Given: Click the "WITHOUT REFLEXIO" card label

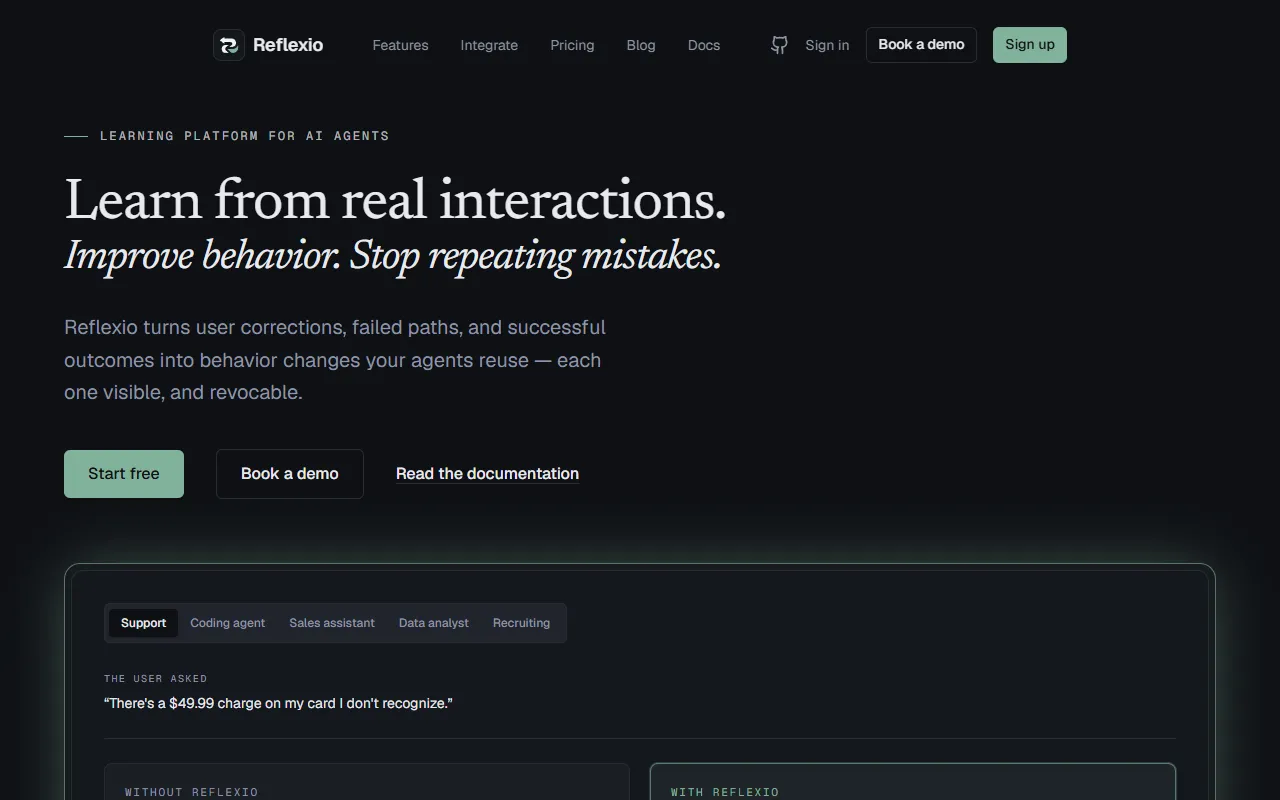Looking at the screenshot, I should [191, 792].
